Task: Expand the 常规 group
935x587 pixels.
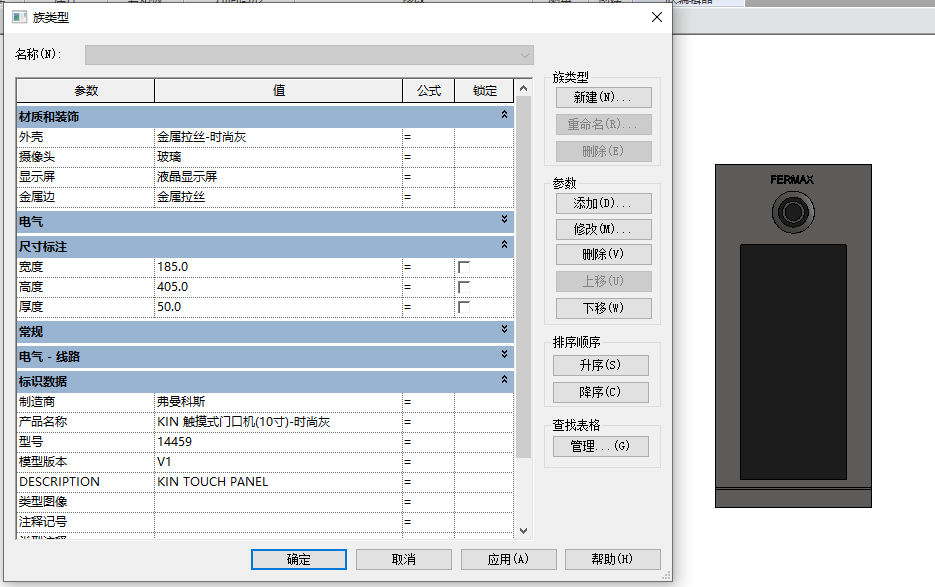Action: [504, 329]
